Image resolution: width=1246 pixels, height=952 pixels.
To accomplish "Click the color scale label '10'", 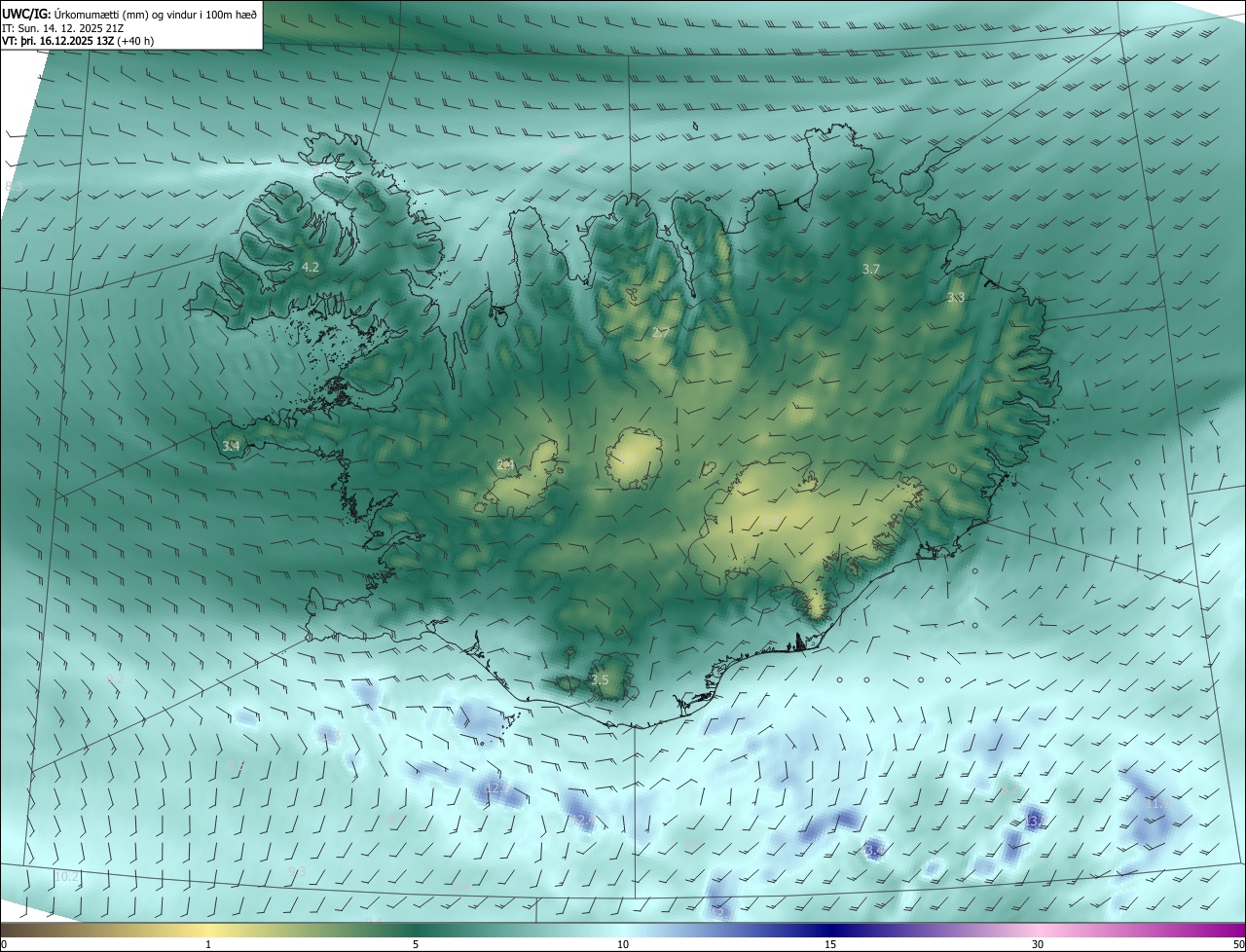I will pyautogui.click(x=623, y=944).
